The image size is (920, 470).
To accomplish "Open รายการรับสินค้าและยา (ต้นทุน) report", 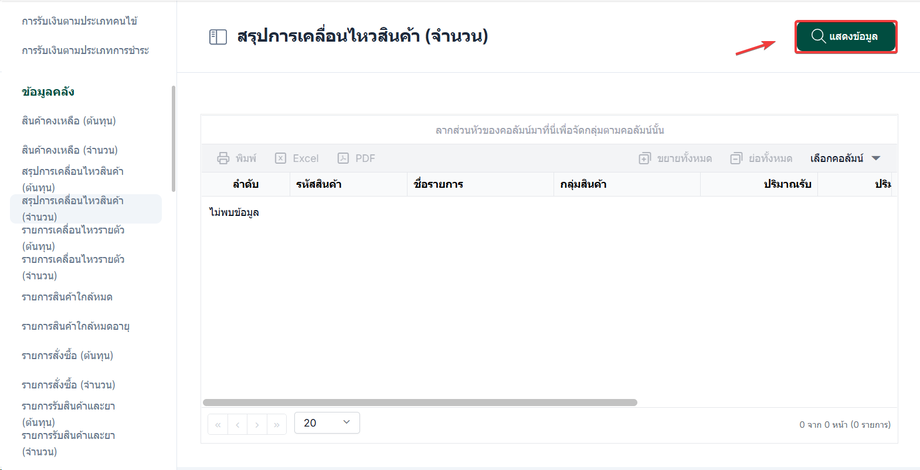I will click(x=67, y=414).
